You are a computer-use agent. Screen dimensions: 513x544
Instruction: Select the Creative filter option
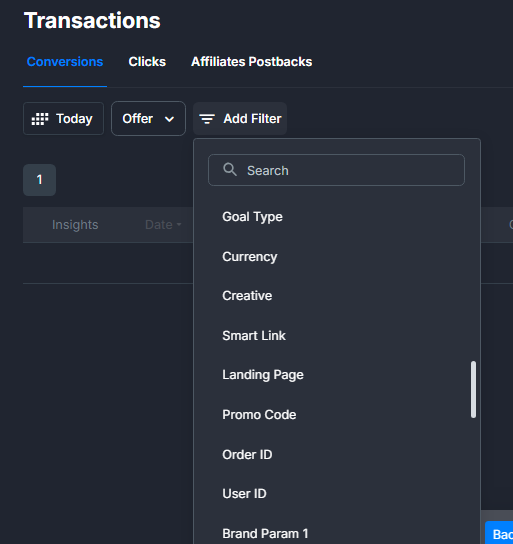point(247,296)
